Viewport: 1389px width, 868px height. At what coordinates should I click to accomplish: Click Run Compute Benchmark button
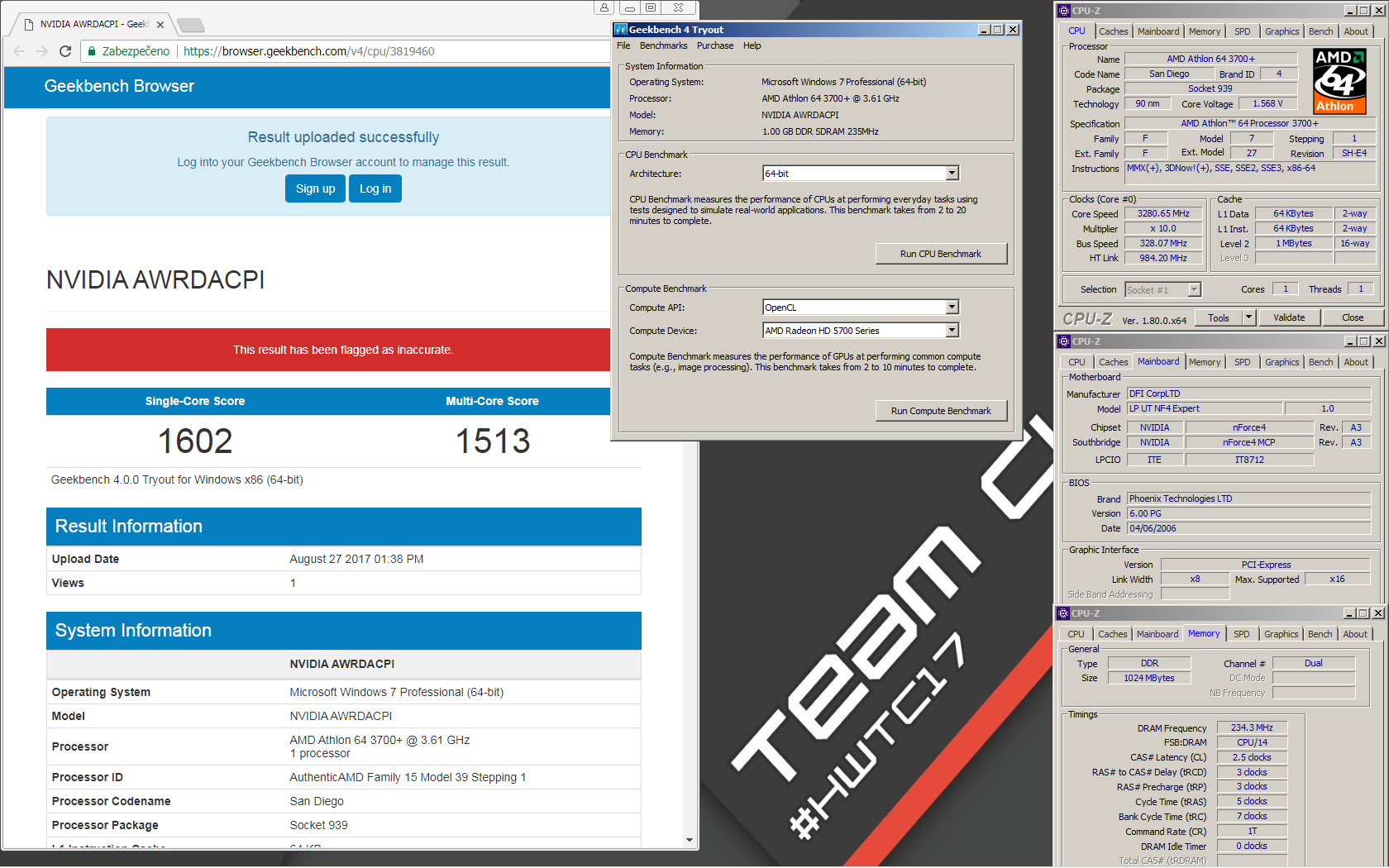[941, 411]
